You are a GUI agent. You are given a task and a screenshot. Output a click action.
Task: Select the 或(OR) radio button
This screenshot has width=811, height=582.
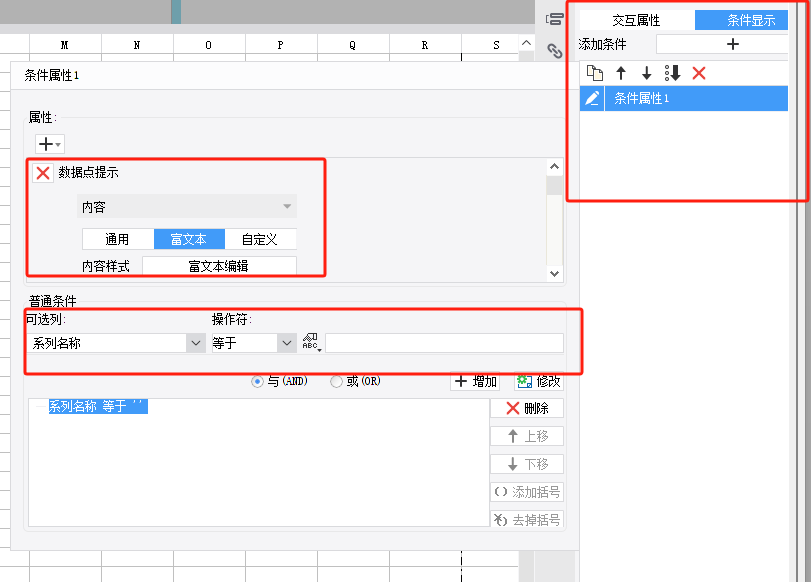pyautogui.click(x=336, y=382)
